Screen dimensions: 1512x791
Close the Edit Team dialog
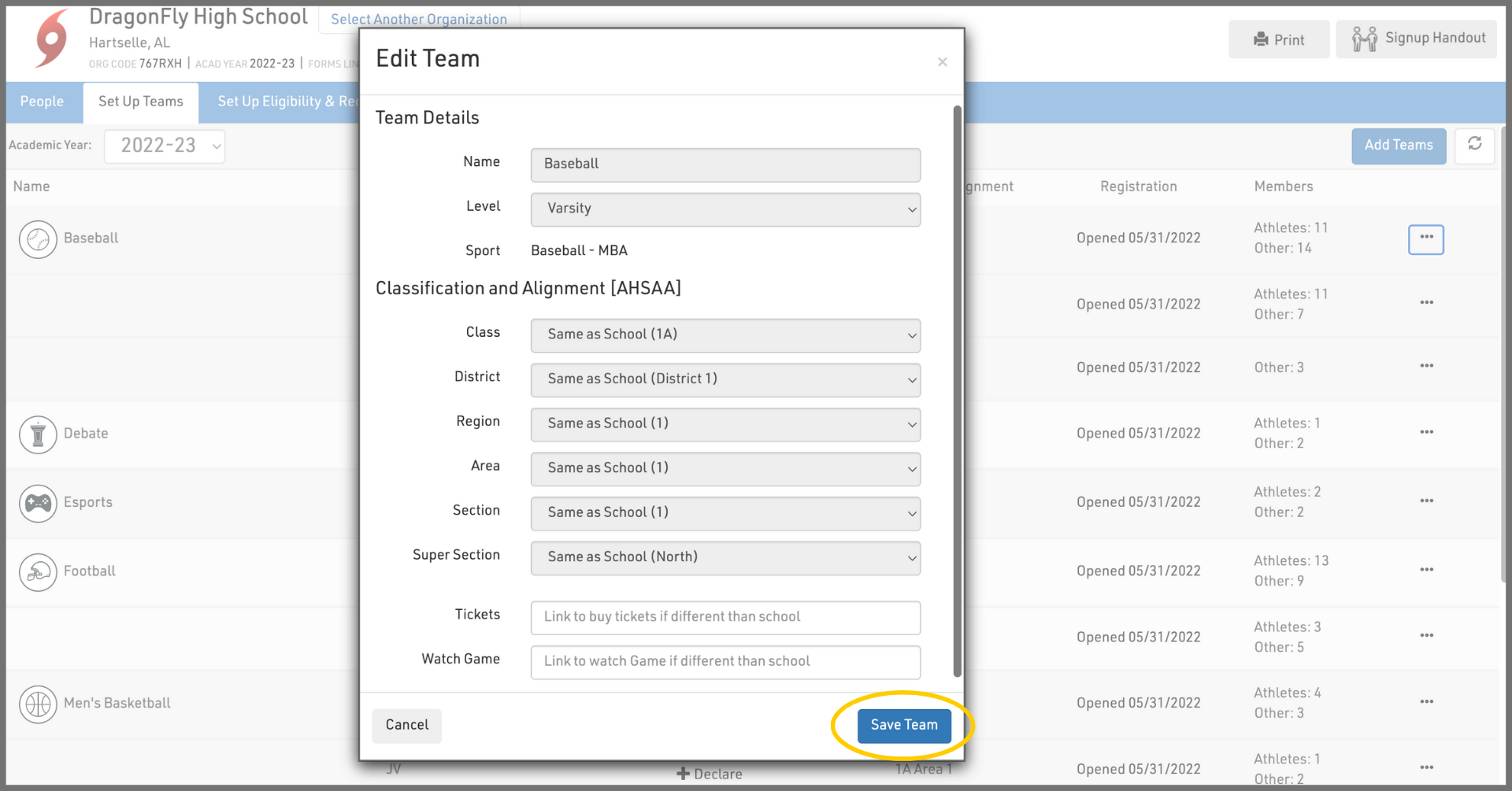tap(942, 62)
